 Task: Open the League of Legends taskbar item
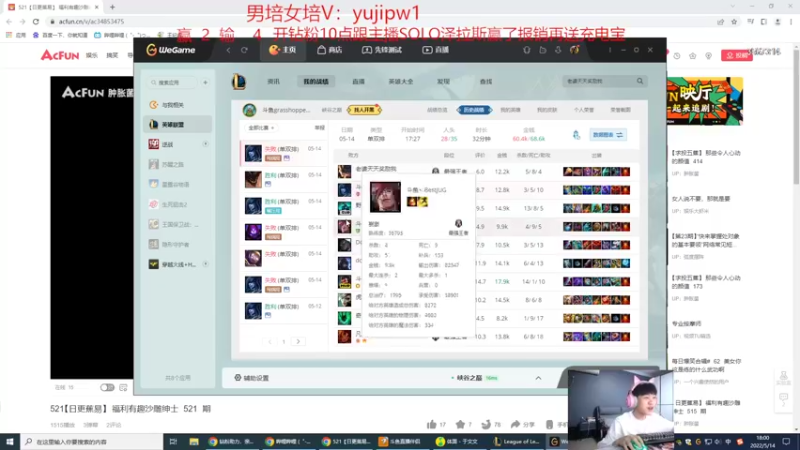(516, 442)
